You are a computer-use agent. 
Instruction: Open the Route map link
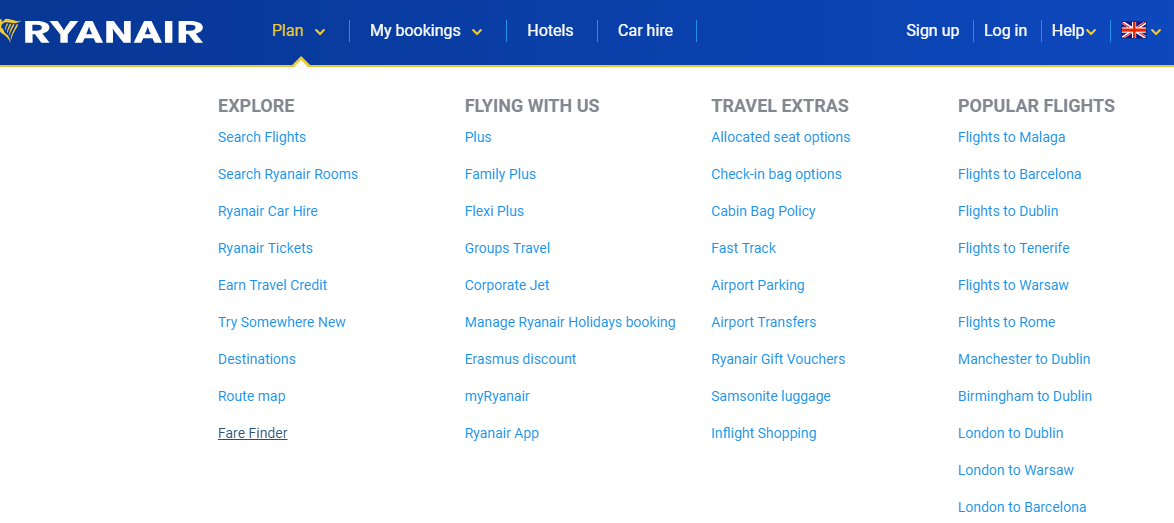pos(252,396)
